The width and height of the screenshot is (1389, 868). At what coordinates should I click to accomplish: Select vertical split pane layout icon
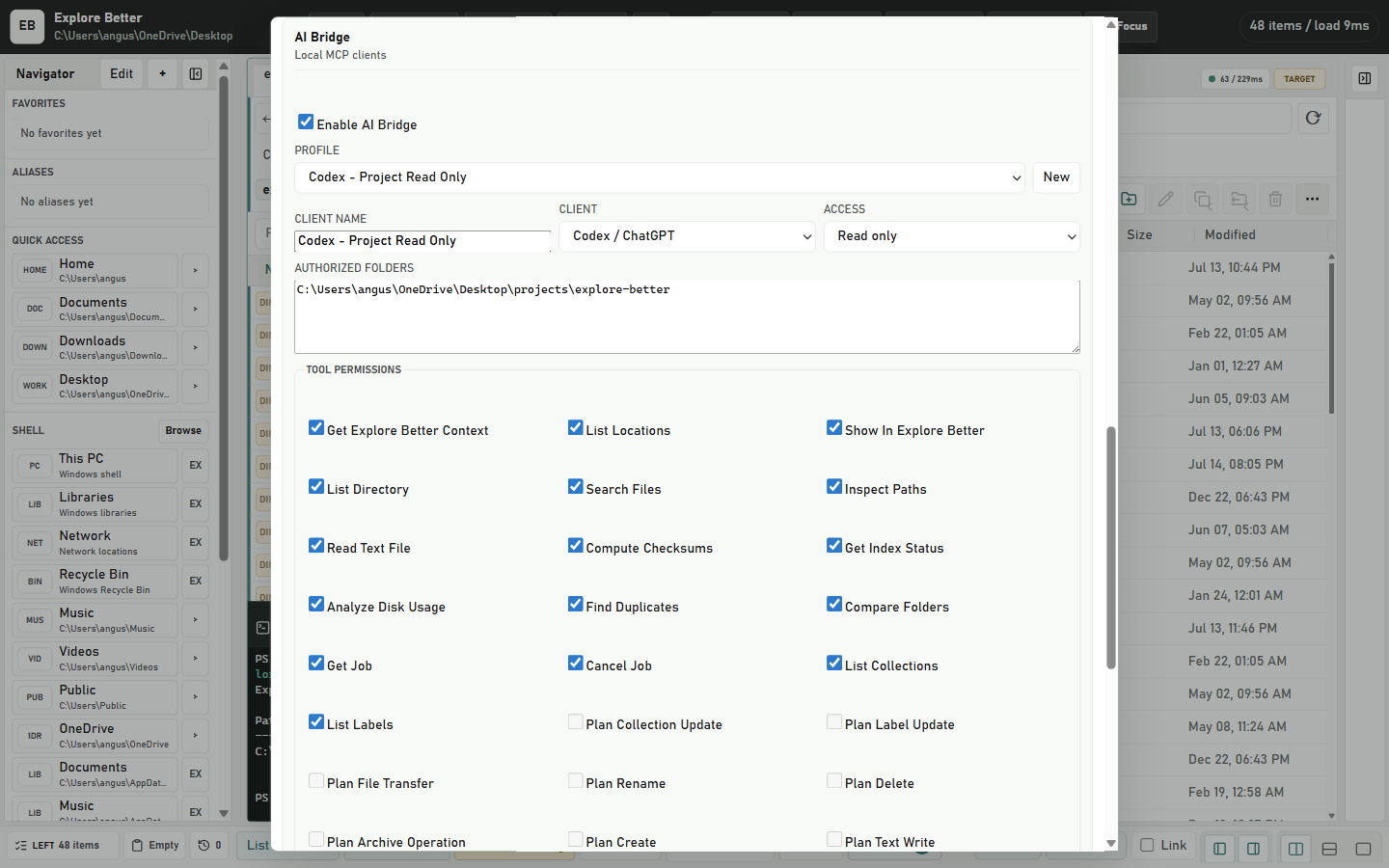point(1295,849)
